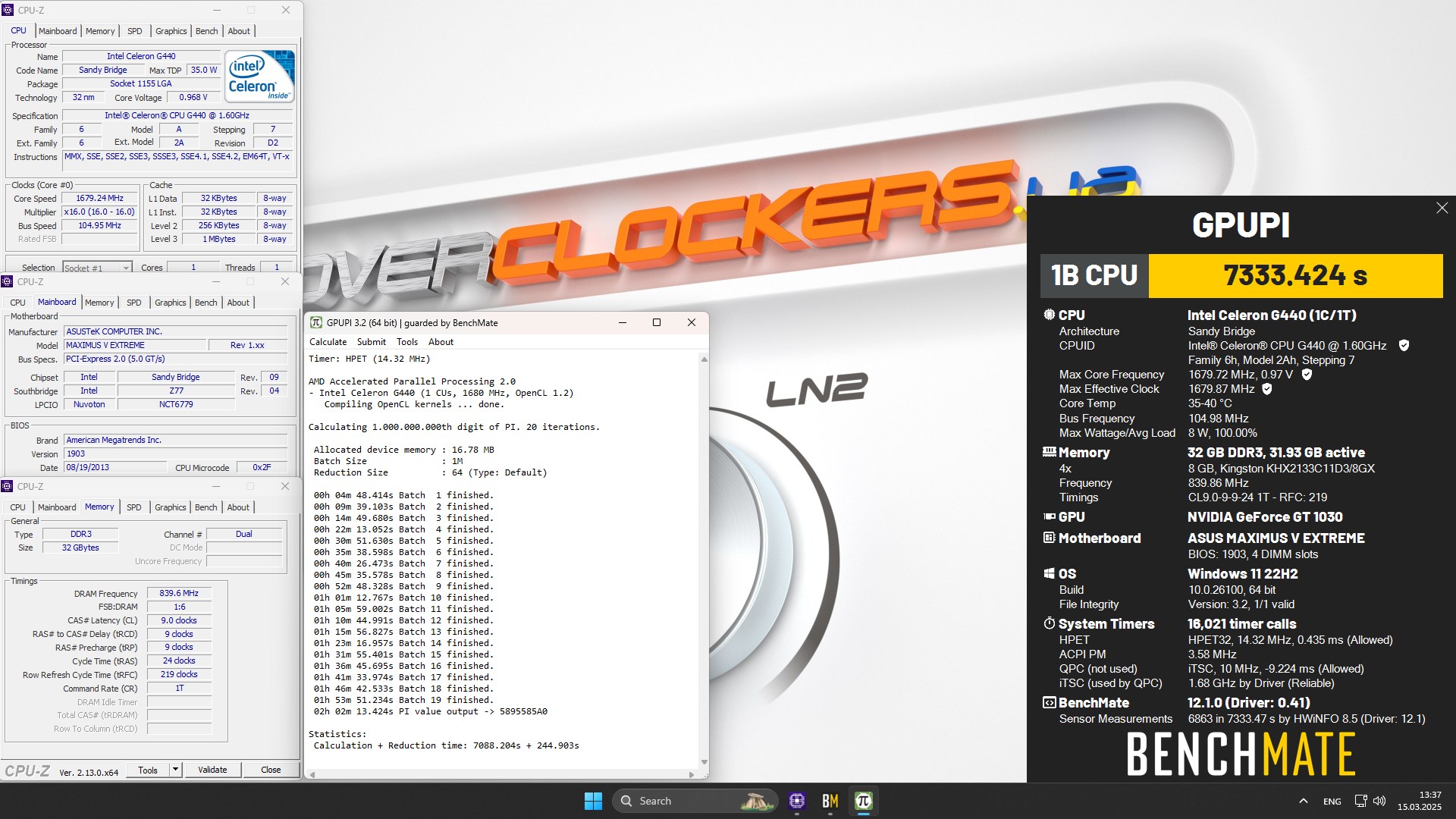
Task: Click the Windows Start icon on taskbar
Action: (x=593, y=801)
